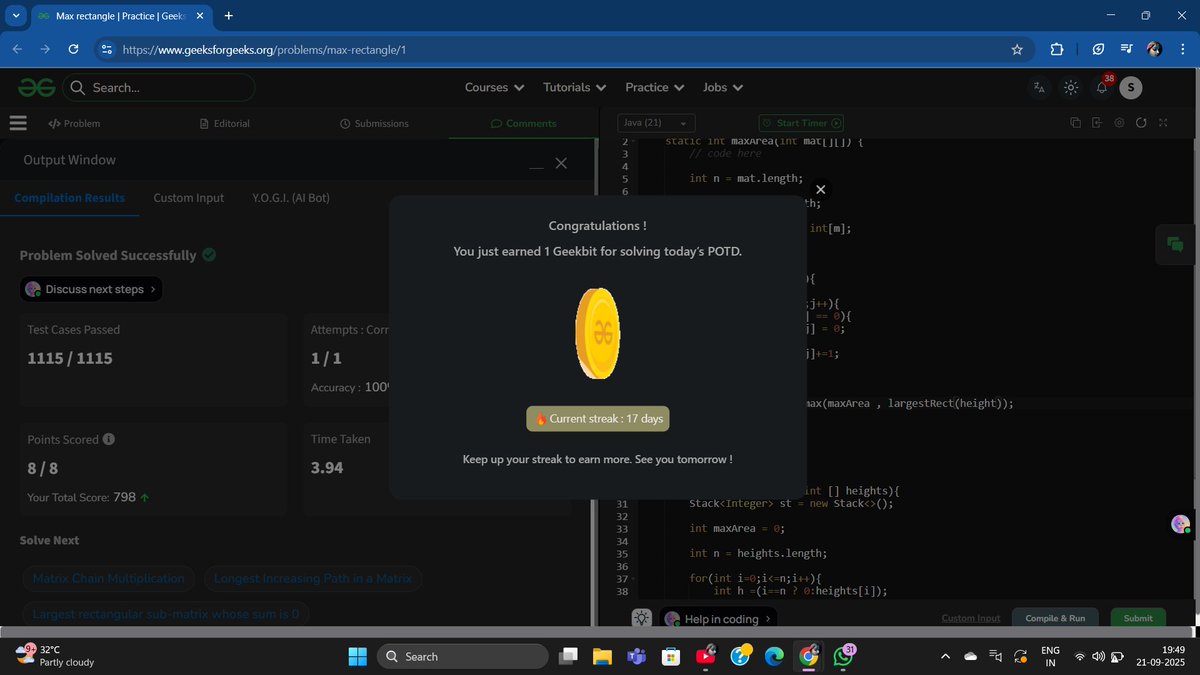
Task: Open the Windows Start menu
Action: [x=357, y=656]
